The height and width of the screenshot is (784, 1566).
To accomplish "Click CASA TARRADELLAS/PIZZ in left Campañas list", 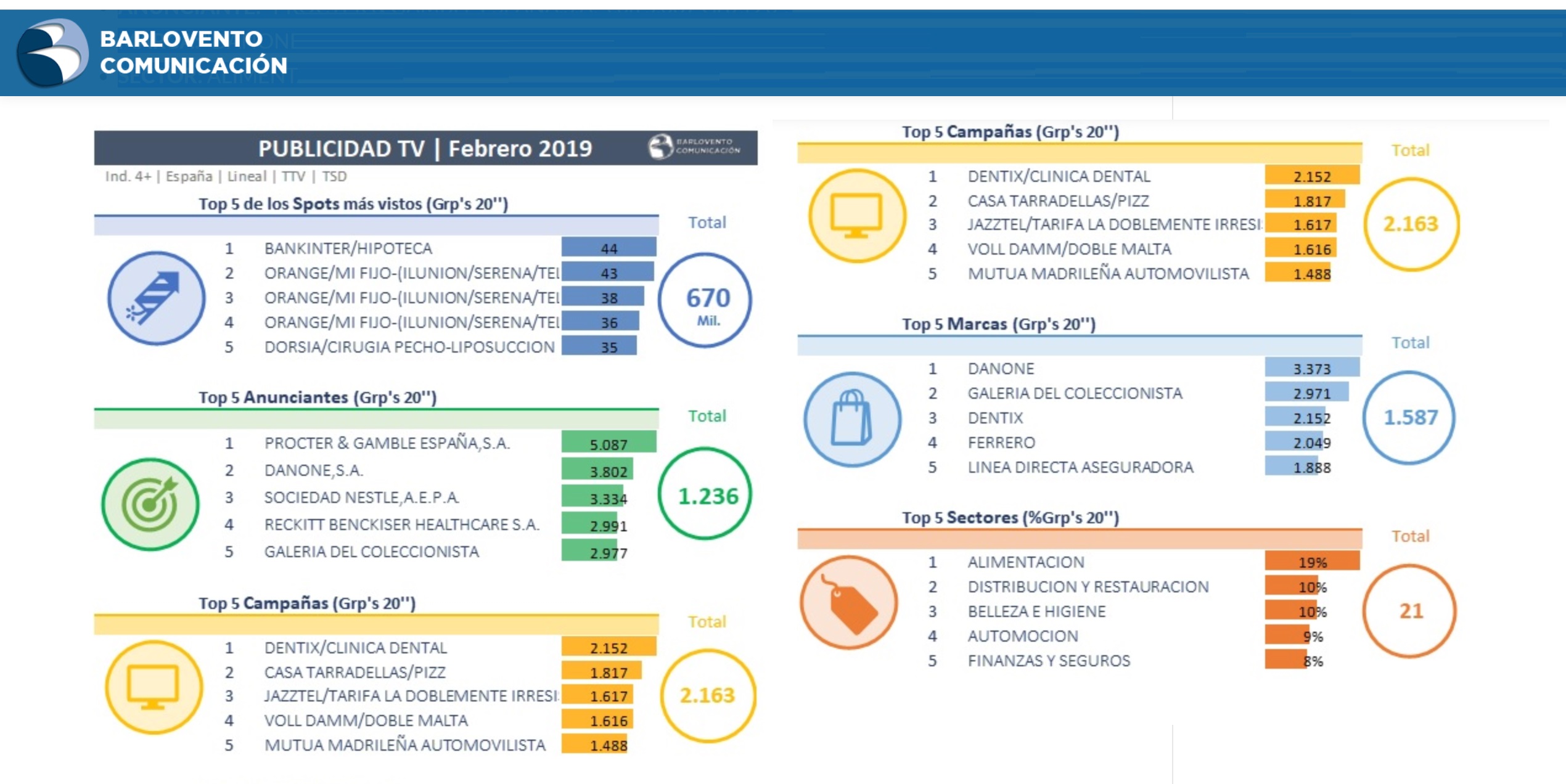I will coord(355,672).
